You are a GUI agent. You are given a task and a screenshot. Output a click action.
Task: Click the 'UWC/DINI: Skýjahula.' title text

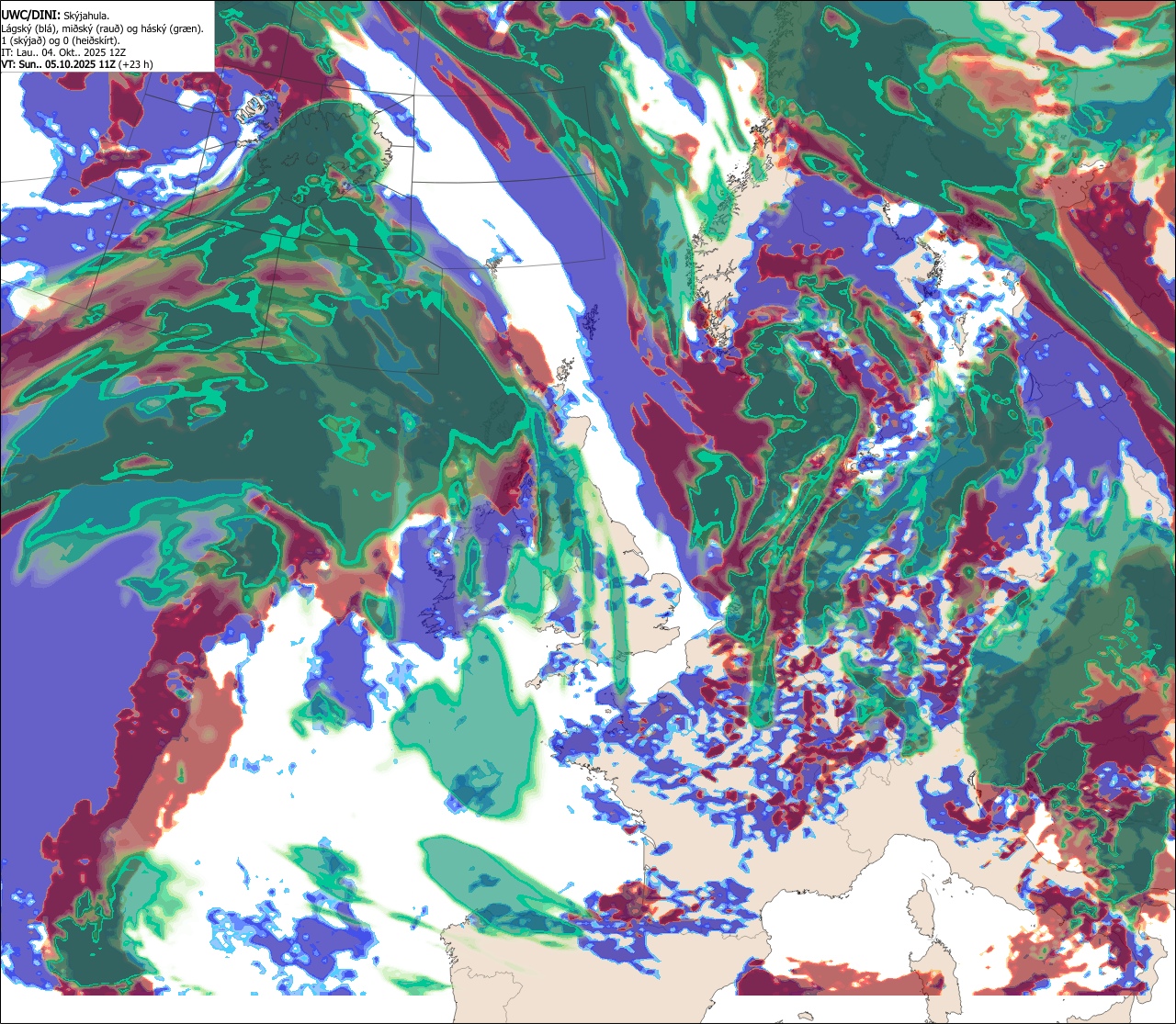54,15
